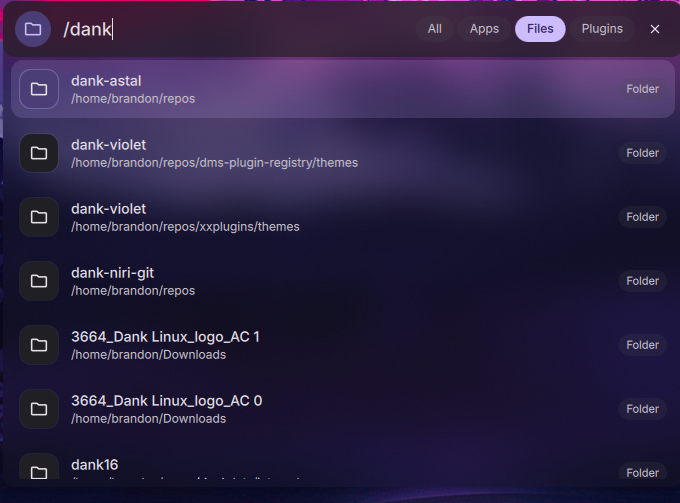Viewport: 680px width, 503px height.
Task: Click folder icon for dank-violet in xxplugins/themes
Action: [x=39, y=217]
